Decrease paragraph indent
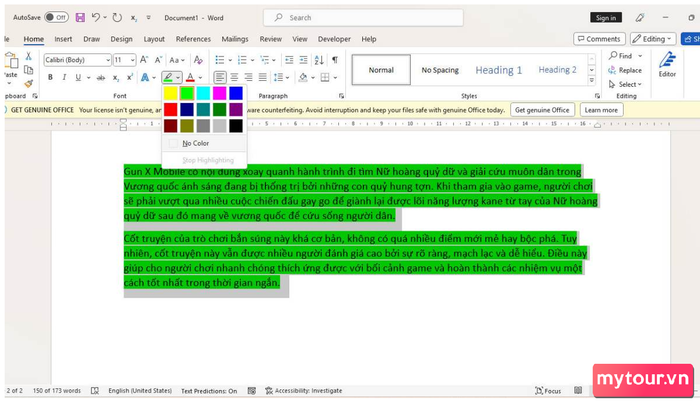The image size is (700, 405). [x=289, y=60]
